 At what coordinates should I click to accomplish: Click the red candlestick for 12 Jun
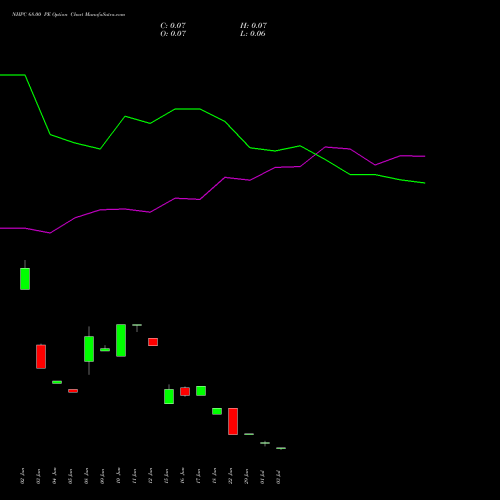coord(153,342)
